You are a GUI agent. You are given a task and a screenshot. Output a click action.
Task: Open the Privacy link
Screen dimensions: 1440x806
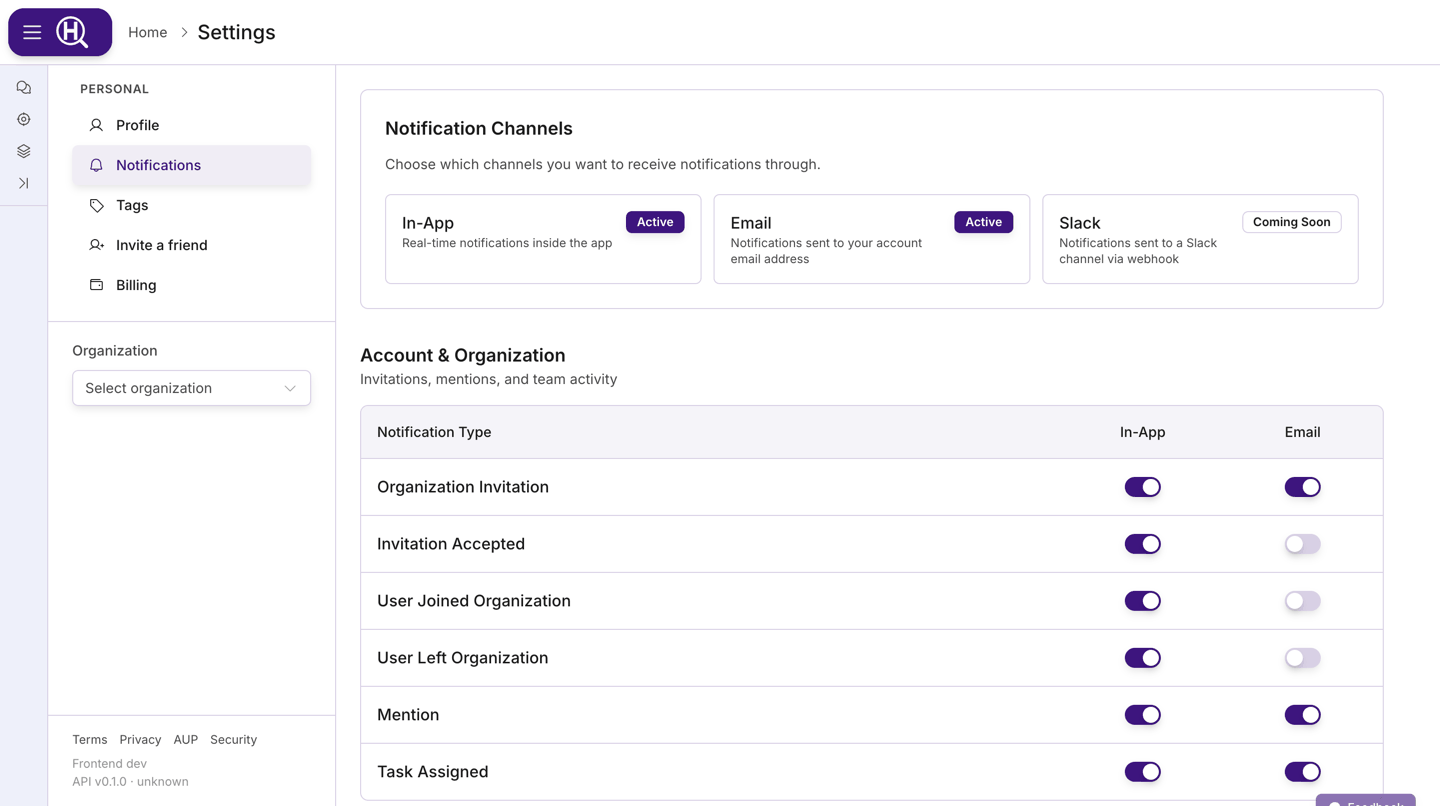tap(140, 740)
